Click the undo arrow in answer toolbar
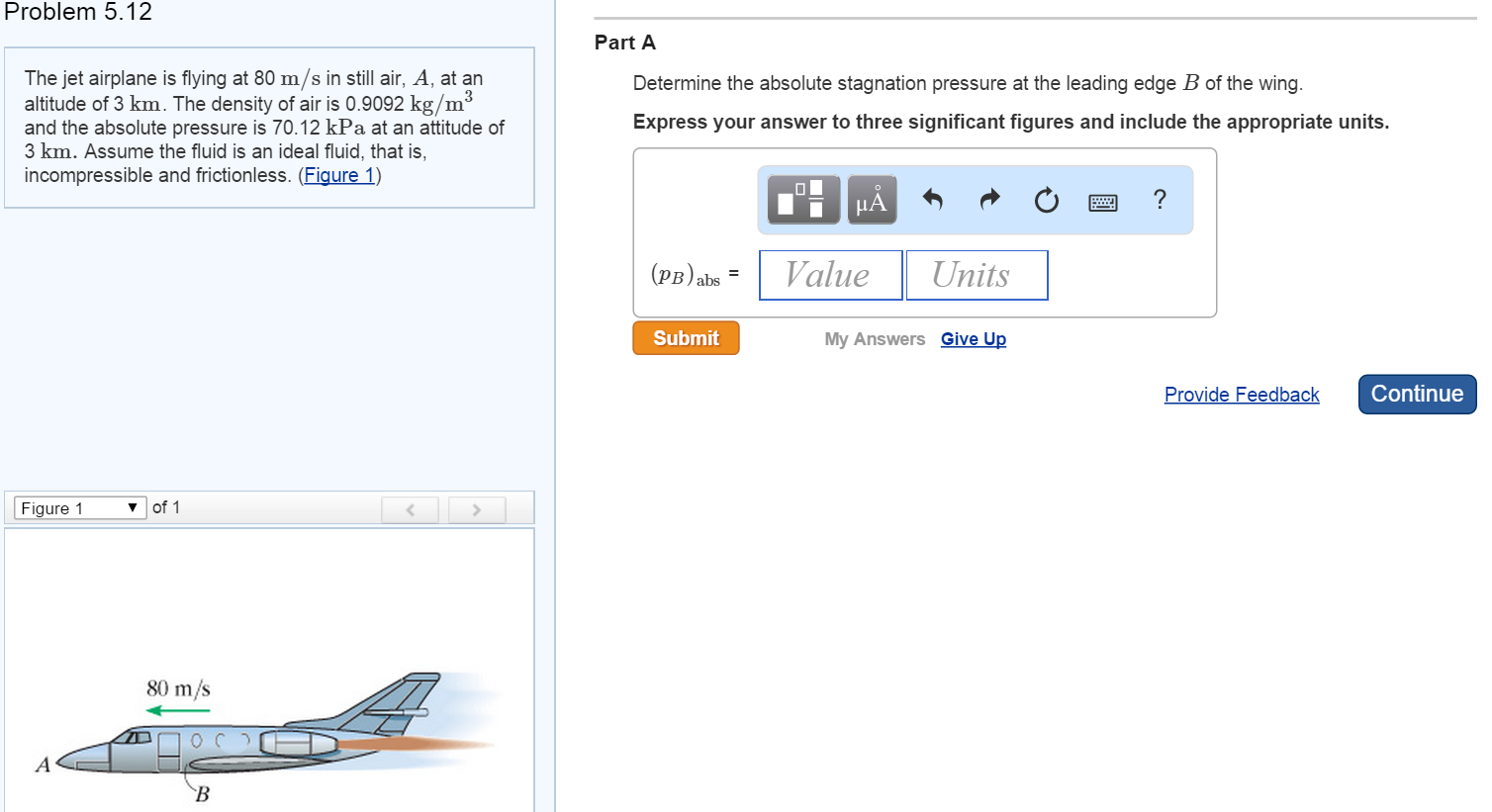The height and width of the screenshot is (812, 1492). pyautogui.click(x=931, y=199)
